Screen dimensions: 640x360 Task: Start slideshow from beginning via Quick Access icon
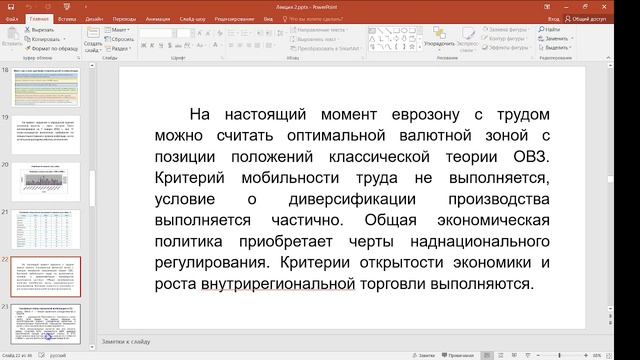click(67, 7)
